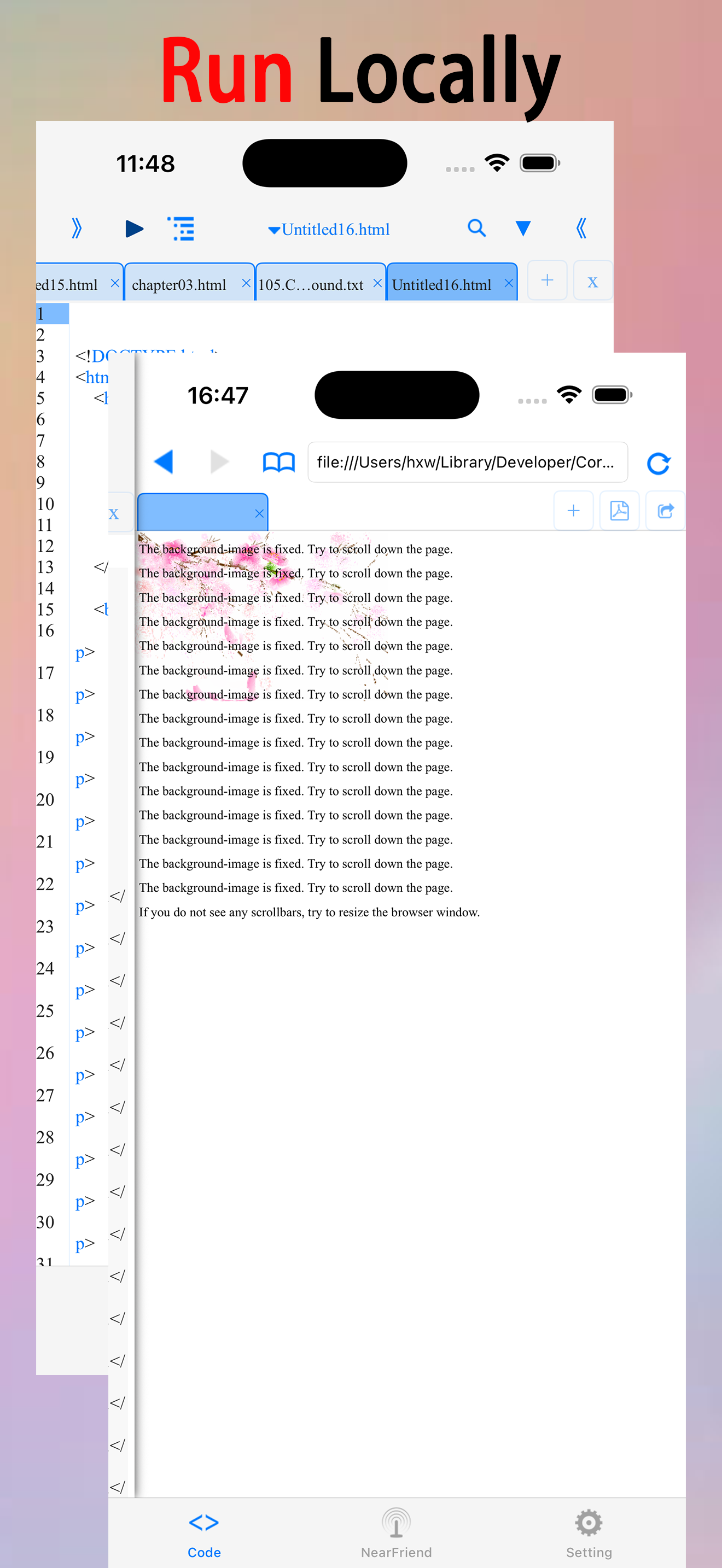Tap the down-pointing triangle in the toolbar

click(523, 229)
